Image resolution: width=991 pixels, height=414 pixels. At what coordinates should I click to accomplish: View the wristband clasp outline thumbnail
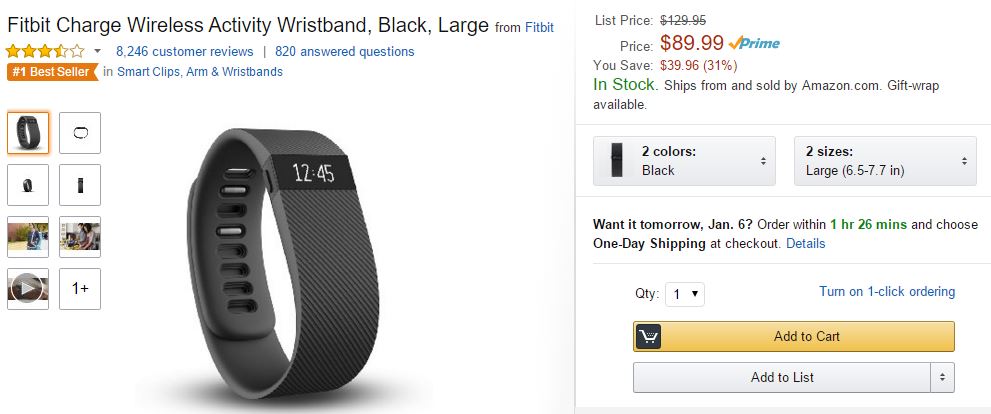[80, 133]
